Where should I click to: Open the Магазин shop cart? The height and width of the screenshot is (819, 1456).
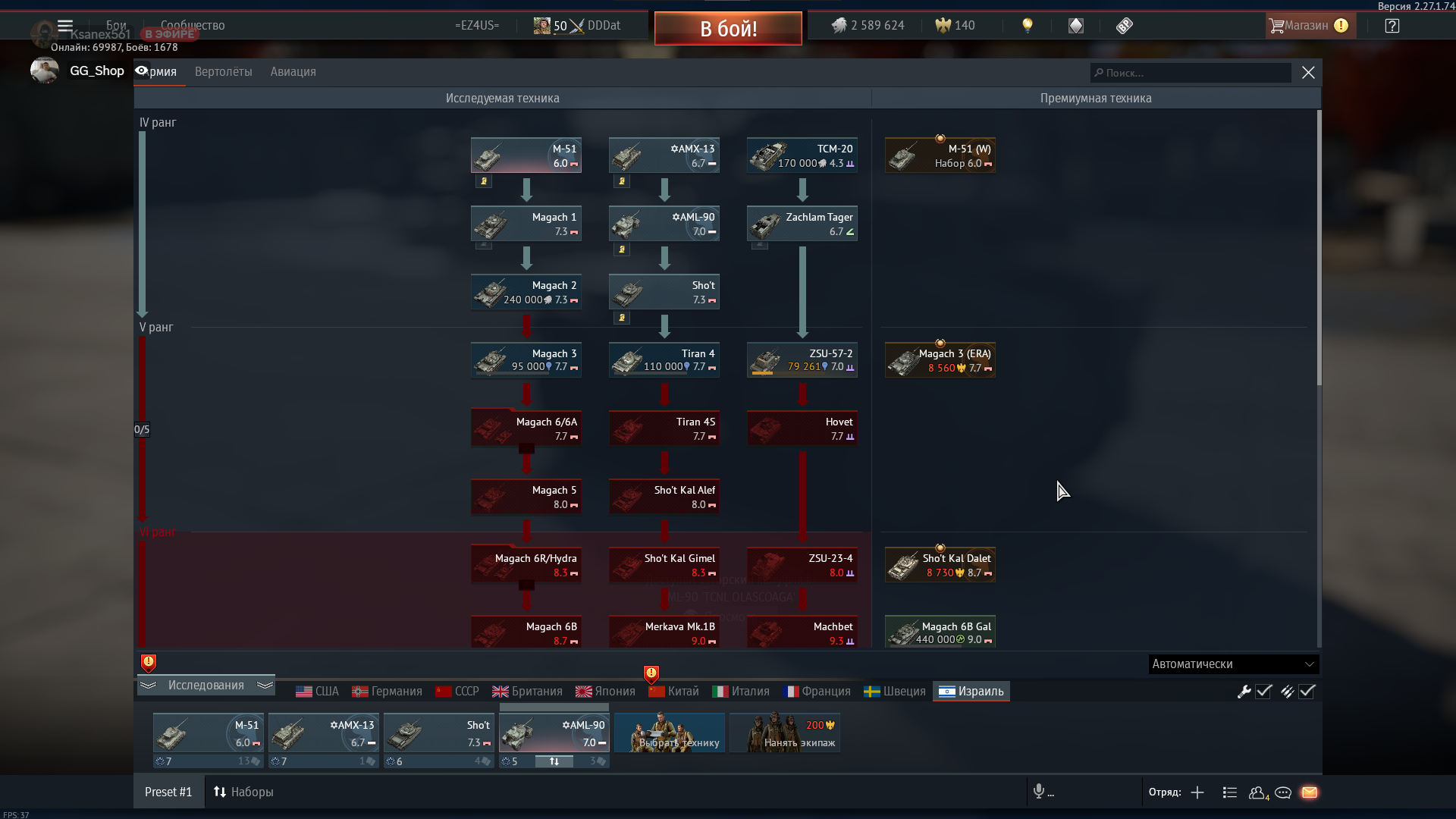click(x=1309, y=25)
